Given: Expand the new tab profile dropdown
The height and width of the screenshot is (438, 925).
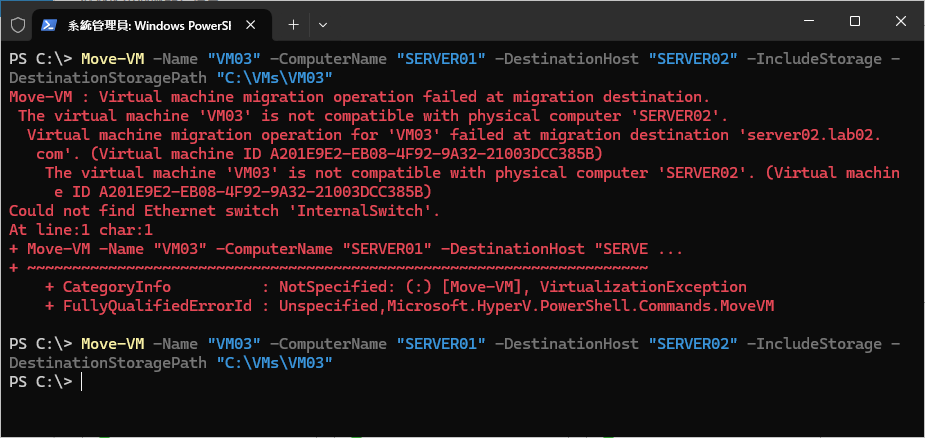Looking at the screenshot, I should pyautogui.click(x=322, y=22).
